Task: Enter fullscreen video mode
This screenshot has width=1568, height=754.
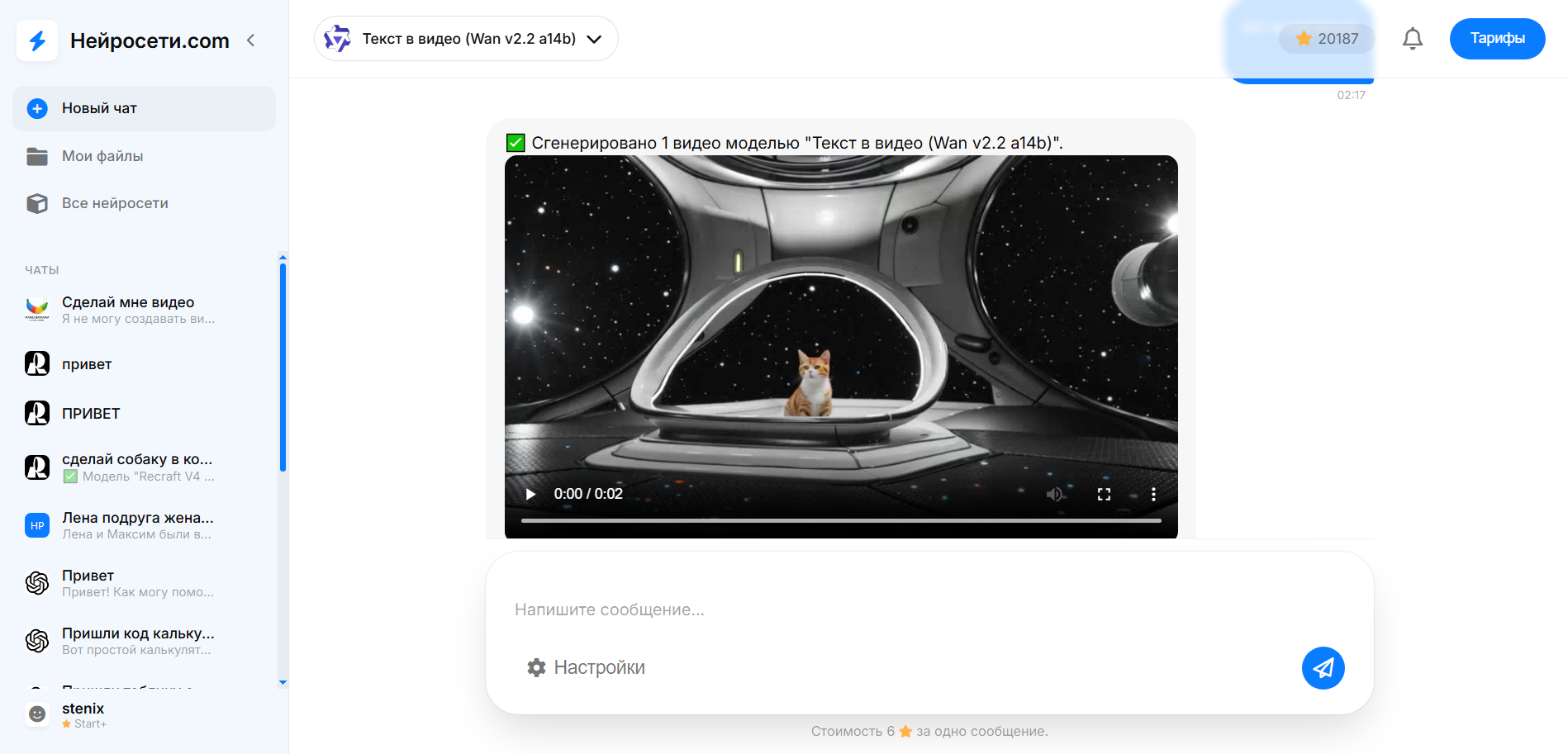Action: click(x=1104, y=494)
